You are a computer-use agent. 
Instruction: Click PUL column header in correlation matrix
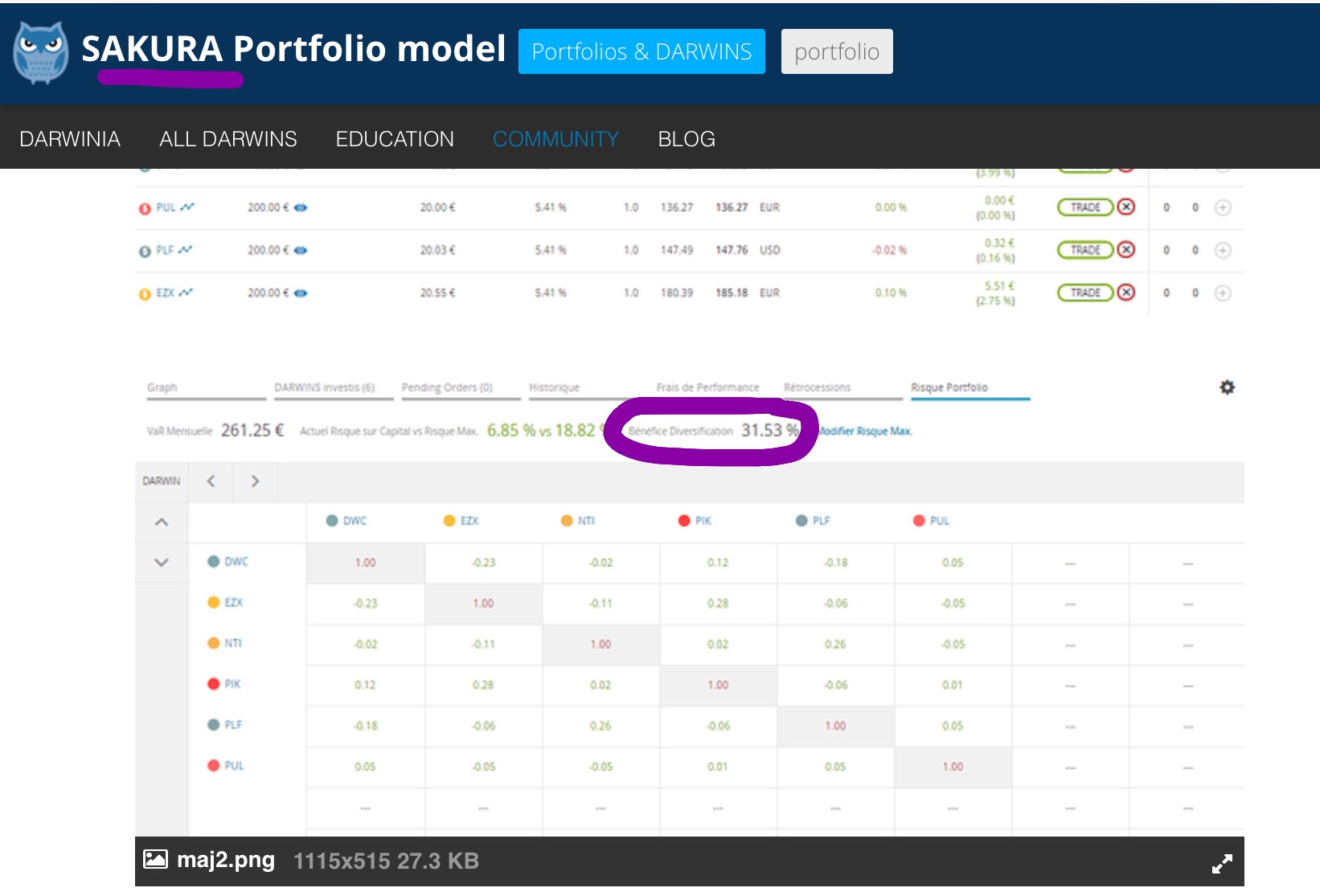tap(931, 521)
